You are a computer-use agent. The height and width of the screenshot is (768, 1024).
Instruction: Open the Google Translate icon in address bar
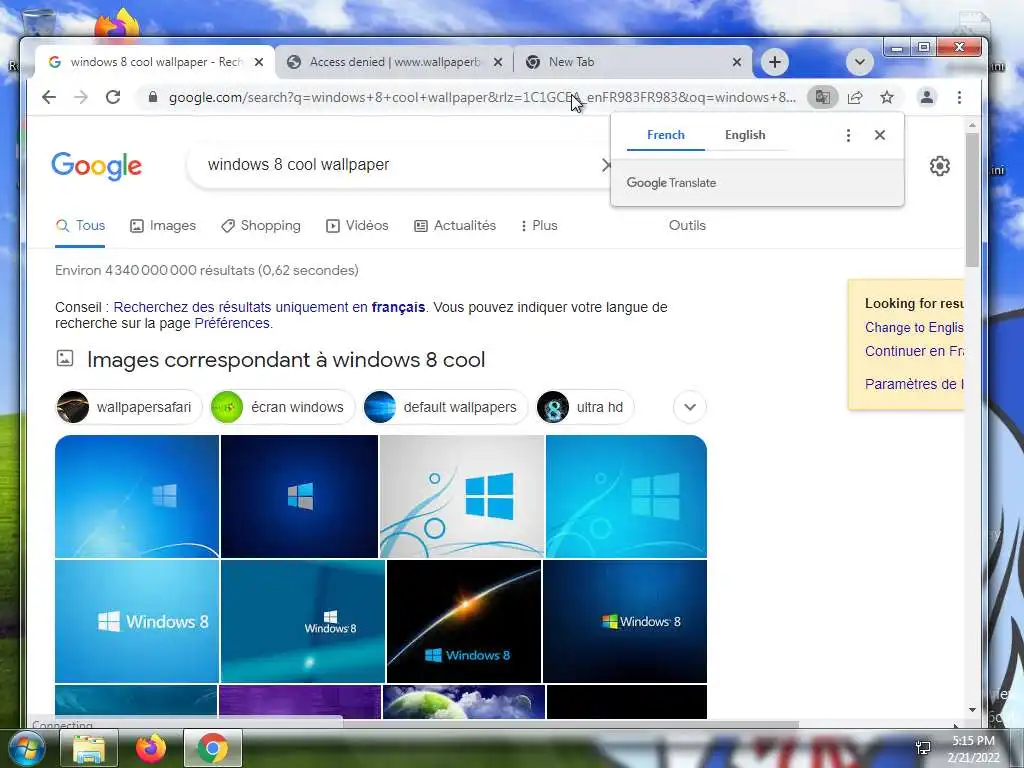[822, 97]
